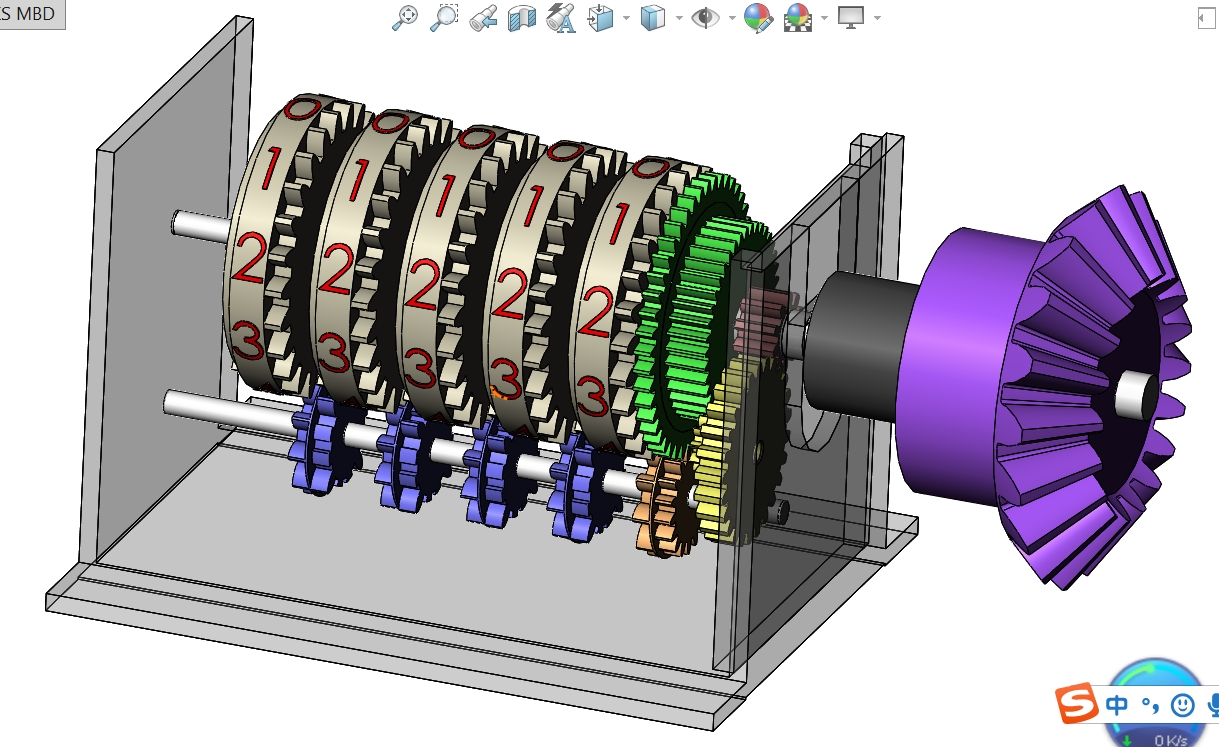Click the Zoom to Fit icon
This screenshot has width=1219, height=747.
click(x=404, y=17)
